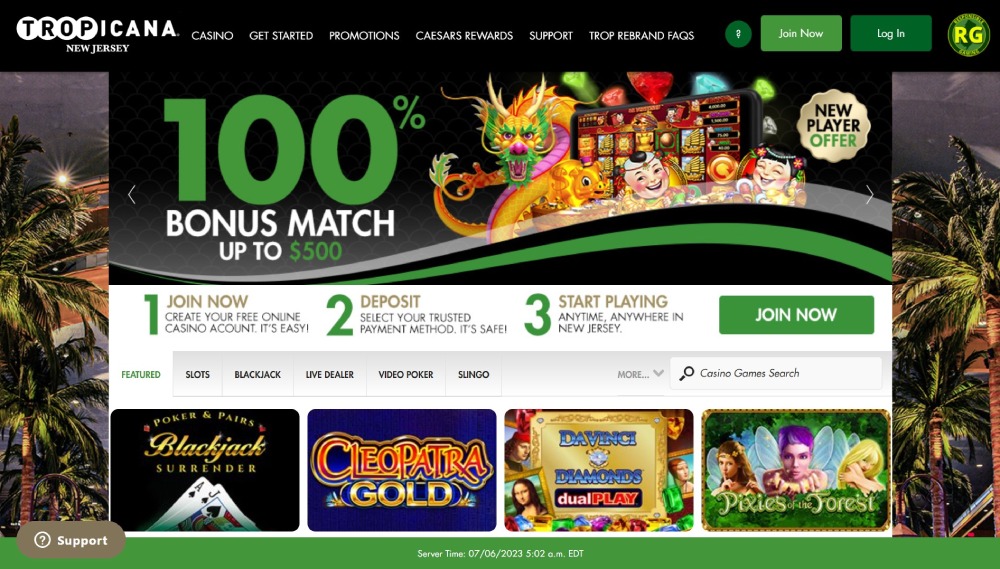Open the Pixies of the Forest game
Image resolution: width=1000 pixels, height=569 pixels.
point(796,470)
